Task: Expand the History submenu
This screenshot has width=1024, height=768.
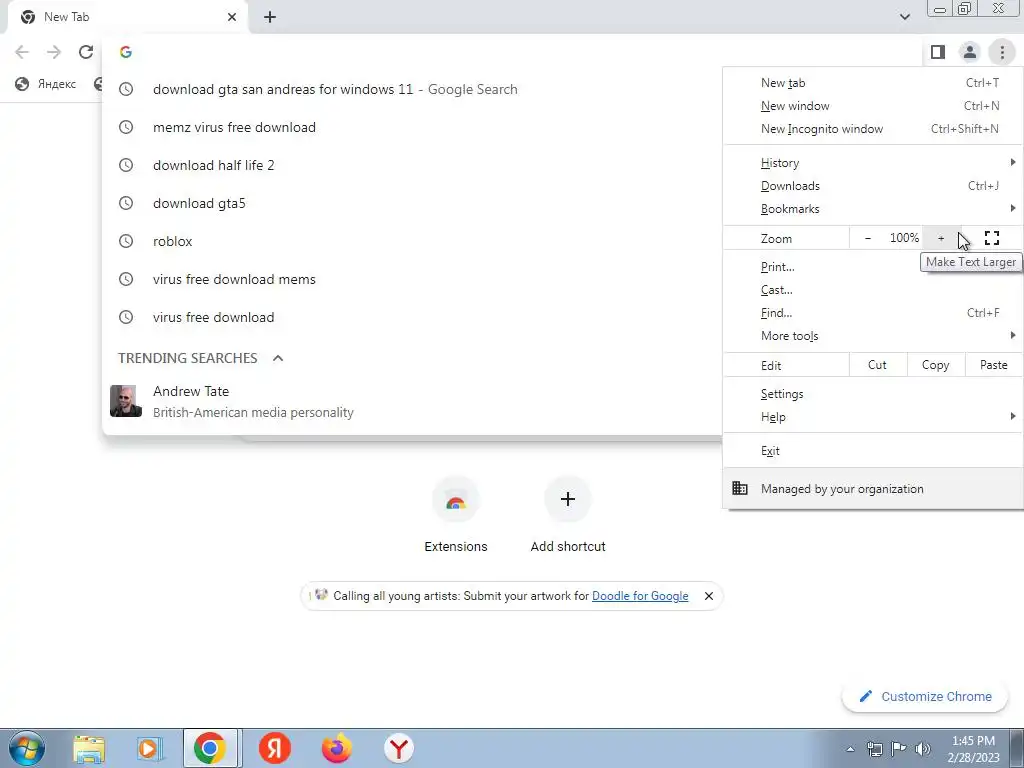Action: [872, 163]
